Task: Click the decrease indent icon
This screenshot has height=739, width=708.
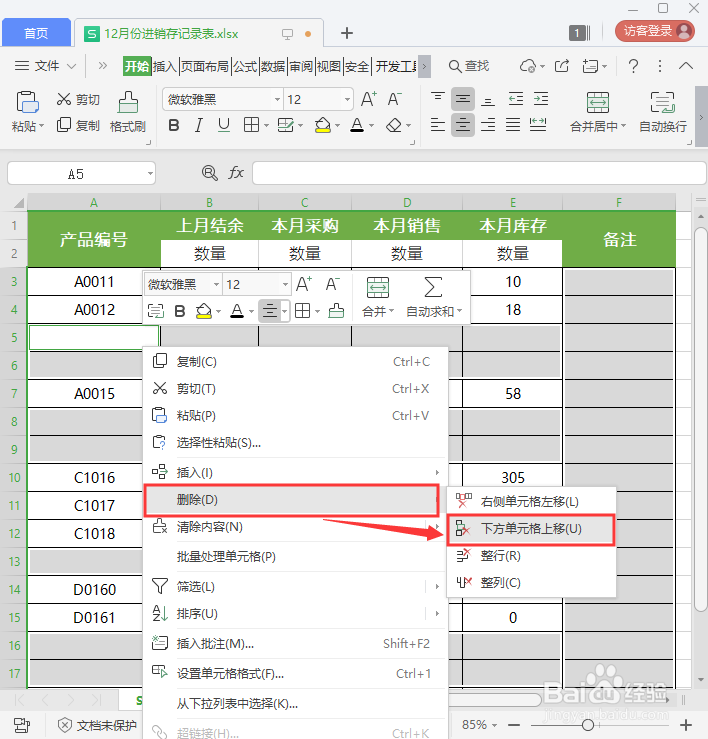Action: [516, 99]
